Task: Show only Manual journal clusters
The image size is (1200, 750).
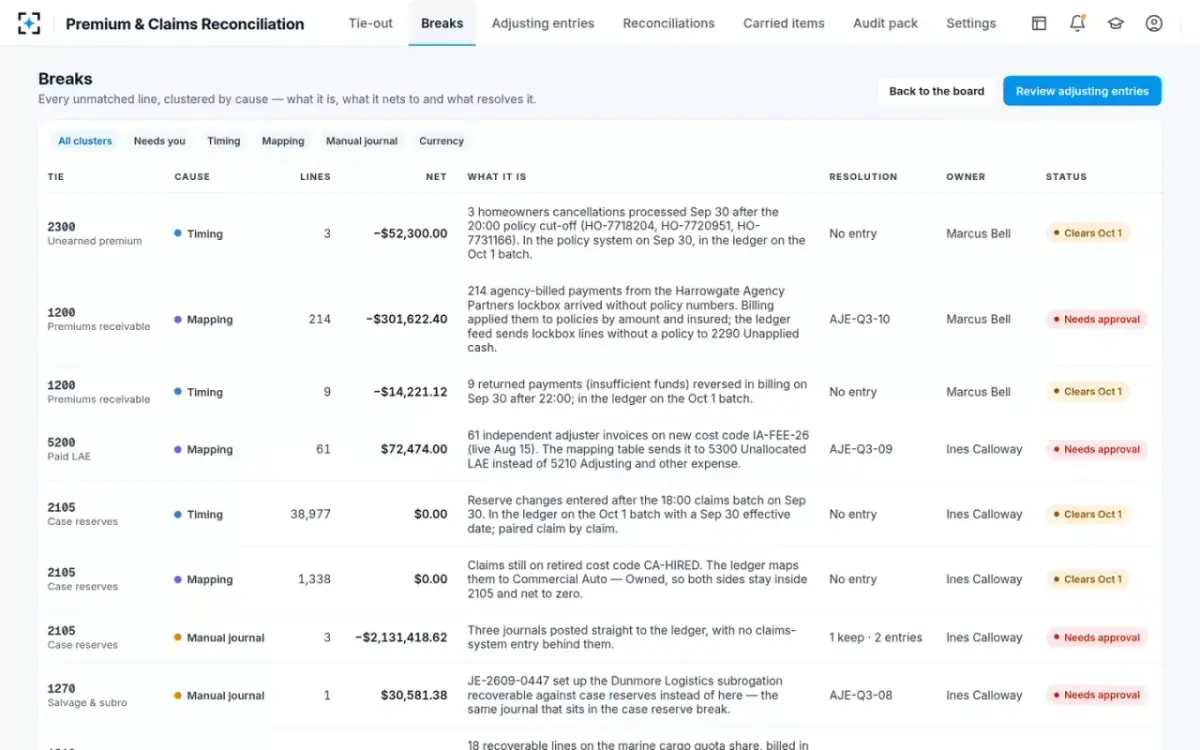Action: click(362, 141)
